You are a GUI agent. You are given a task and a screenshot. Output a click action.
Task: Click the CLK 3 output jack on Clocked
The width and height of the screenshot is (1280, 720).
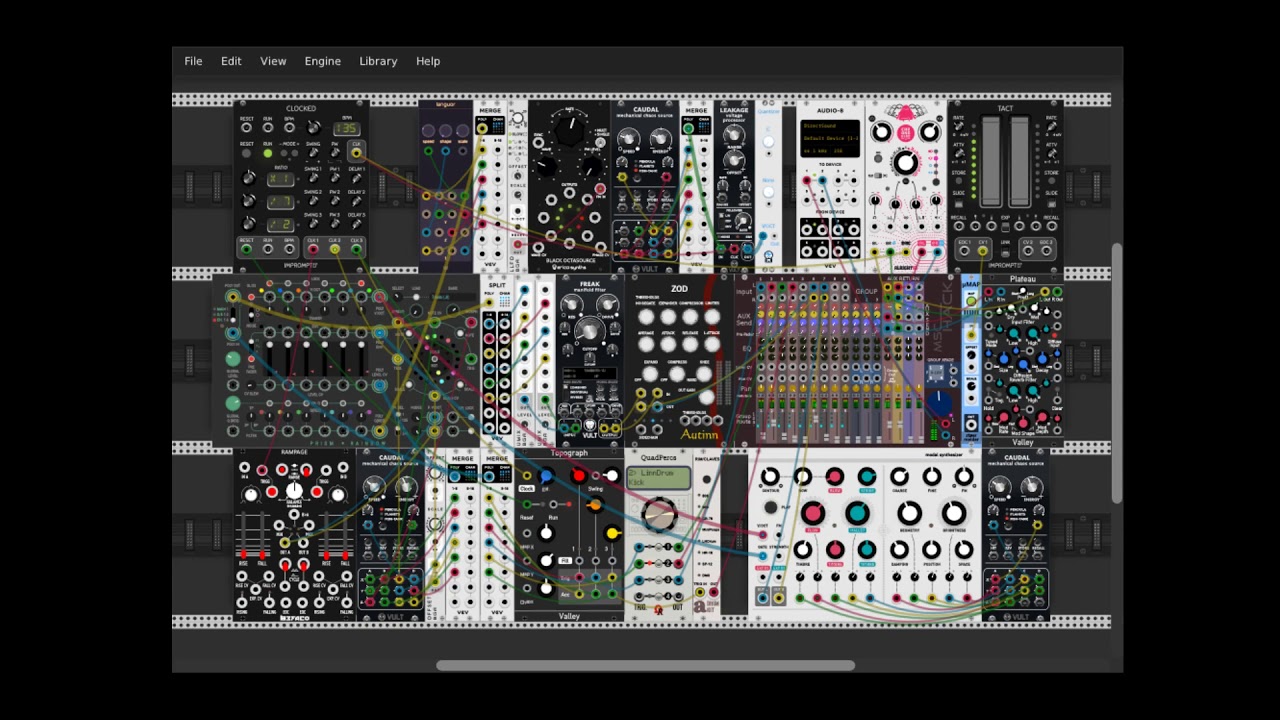[x=356, y=250]
